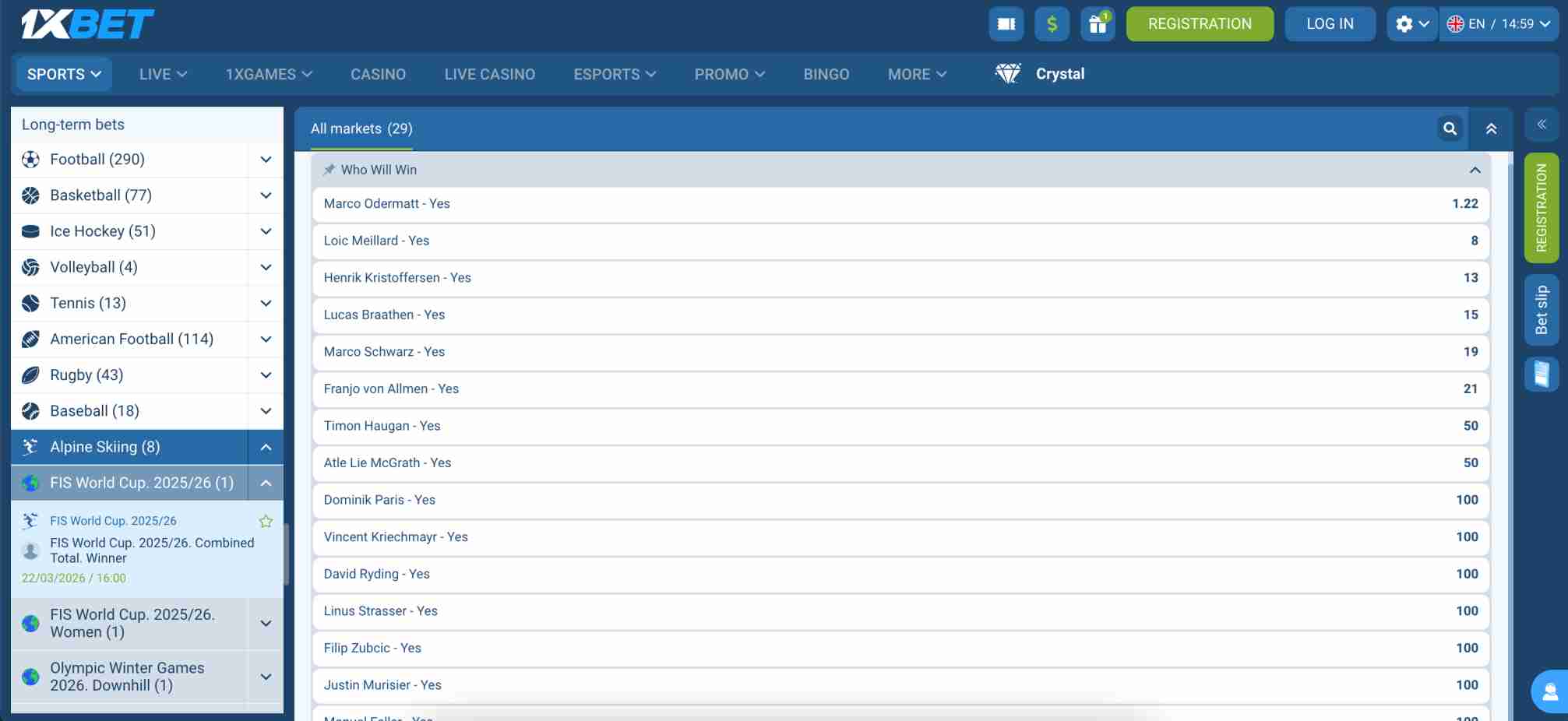Select Henrik Kristoffersen - Yes odds 13
Viewport: 1568px width, 721px height.
pos(901,278)
